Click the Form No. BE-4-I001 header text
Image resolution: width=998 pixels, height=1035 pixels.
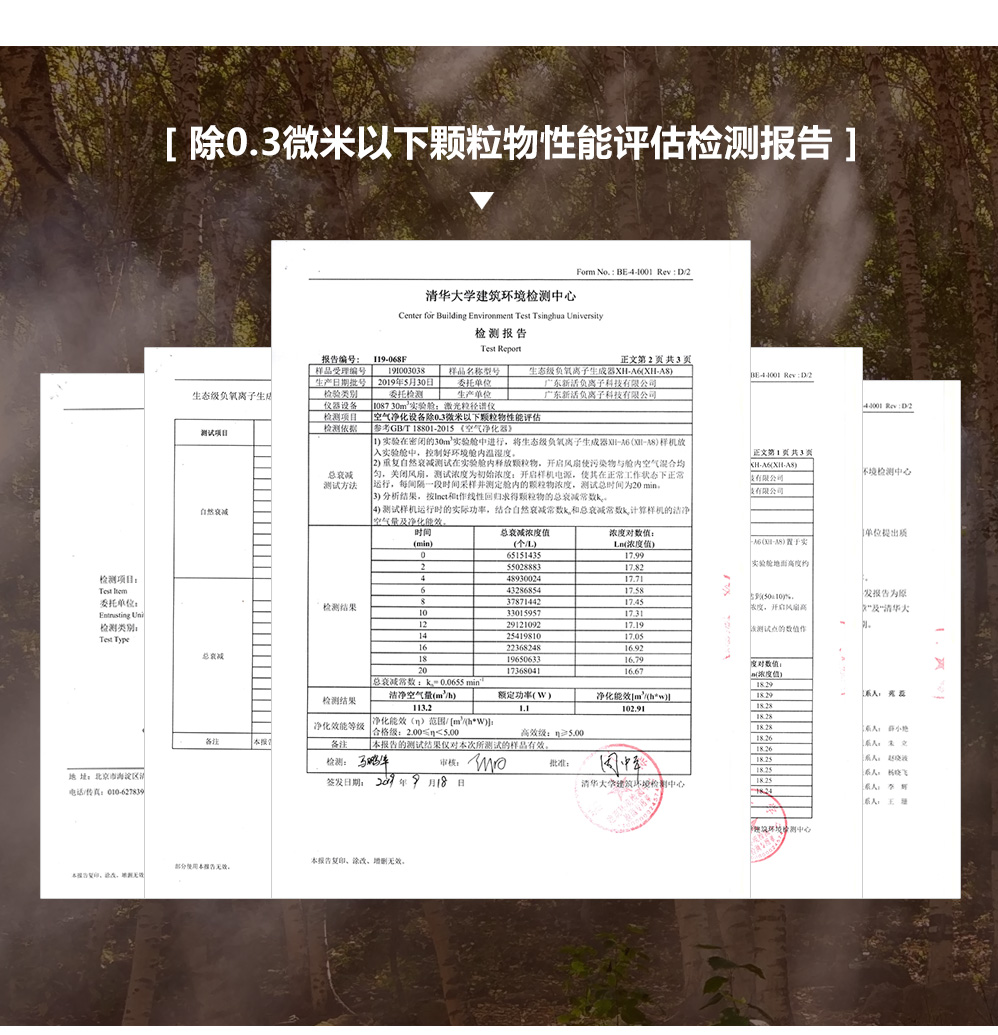point(633,272)
